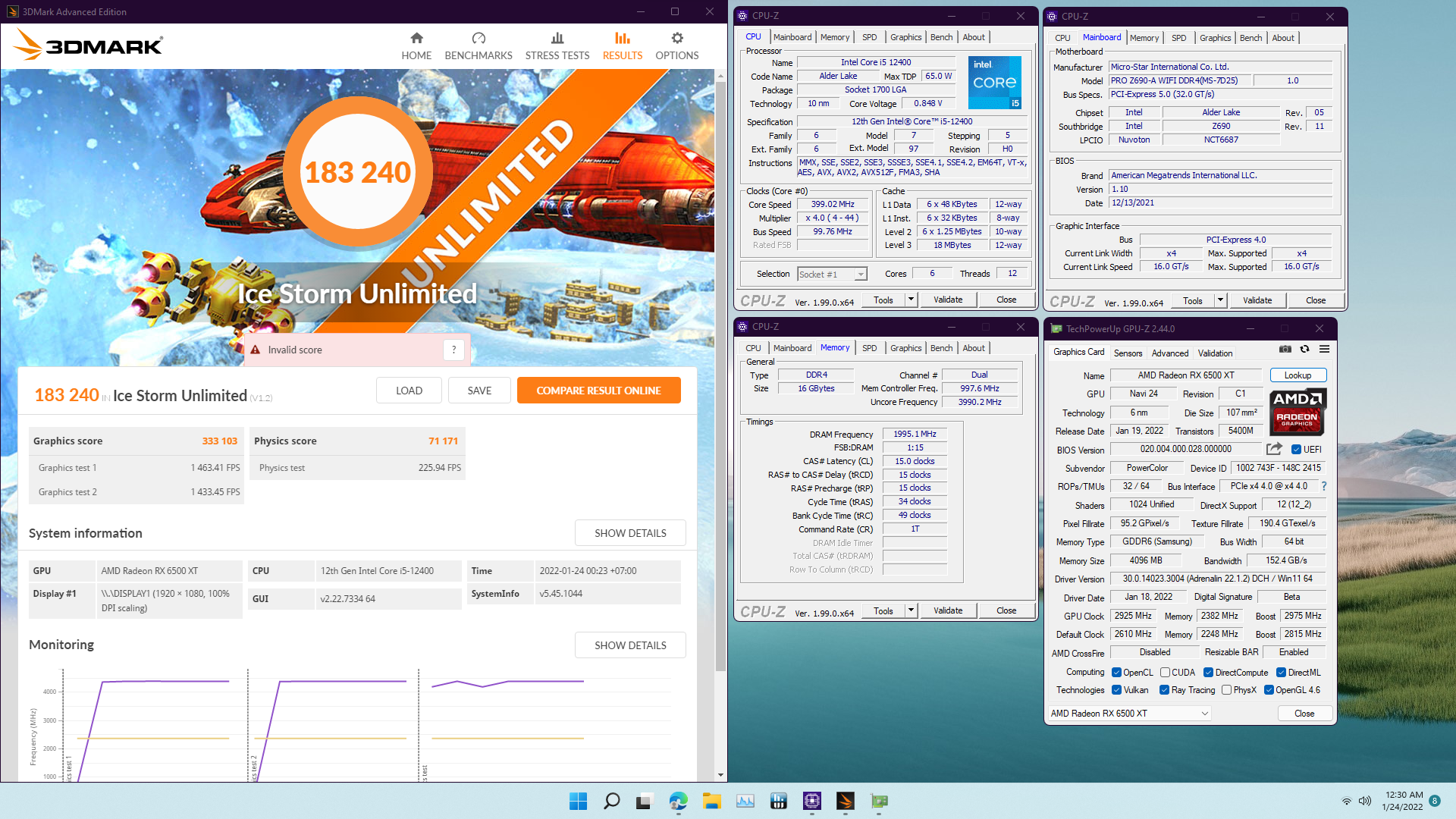
Task: Open Stress Tests bar chart icon
Action: [x=557, y=39]
